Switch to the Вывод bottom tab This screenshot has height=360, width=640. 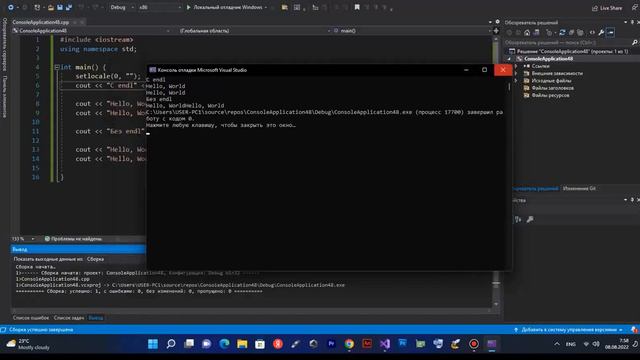tap(96, 318)
